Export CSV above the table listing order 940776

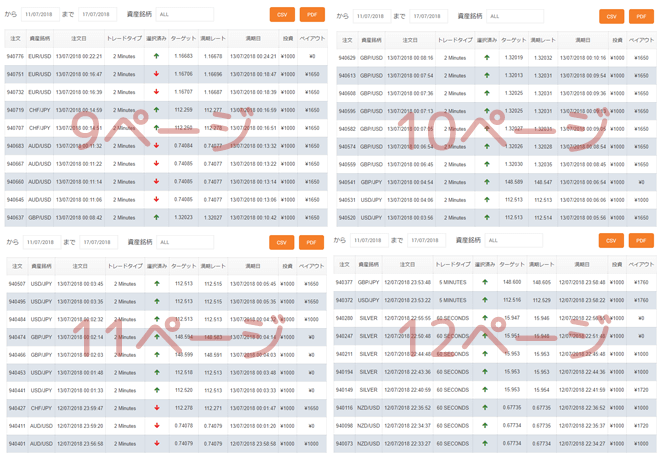[282, 14]
